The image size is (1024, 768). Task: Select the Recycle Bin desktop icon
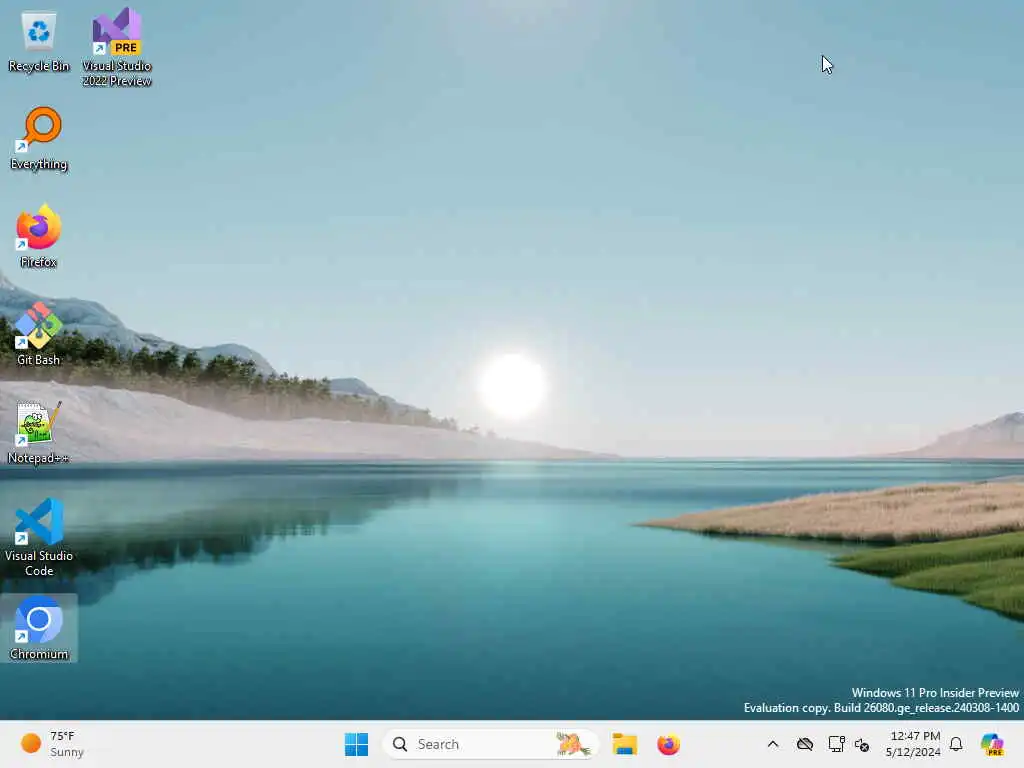[39, 42]
